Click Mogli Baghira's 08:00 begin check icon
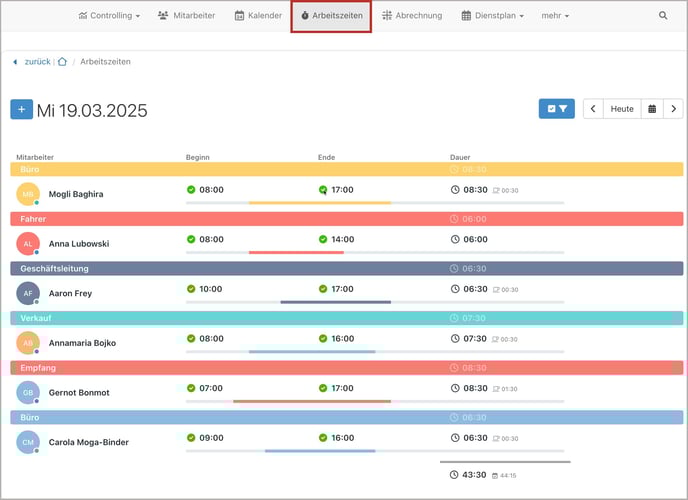688x500 pixels. click(x=191, y=189)
